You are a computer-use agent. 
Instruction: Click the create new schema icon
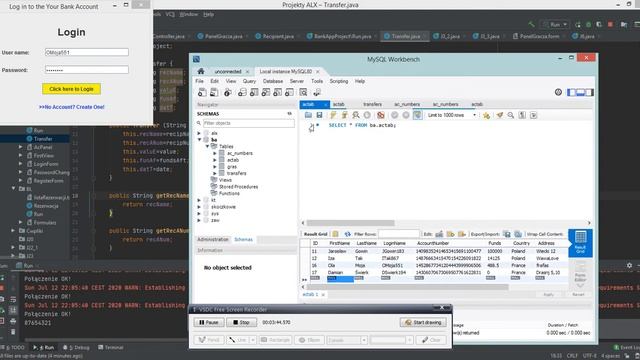click(x=242, y=93)
